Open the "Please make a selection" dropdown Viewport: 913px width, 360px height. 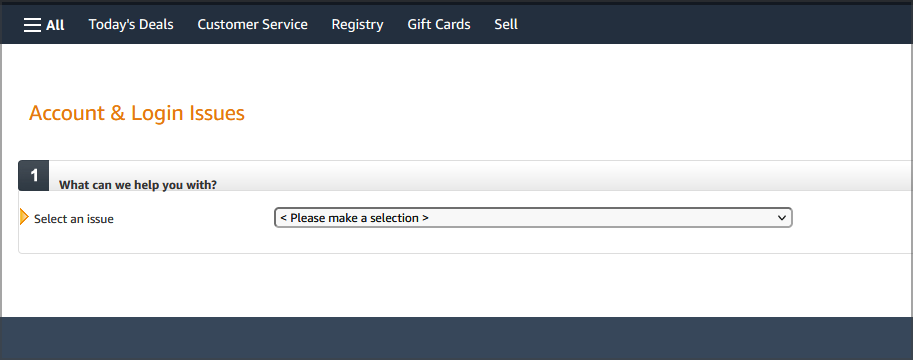(x=533, y=217)
